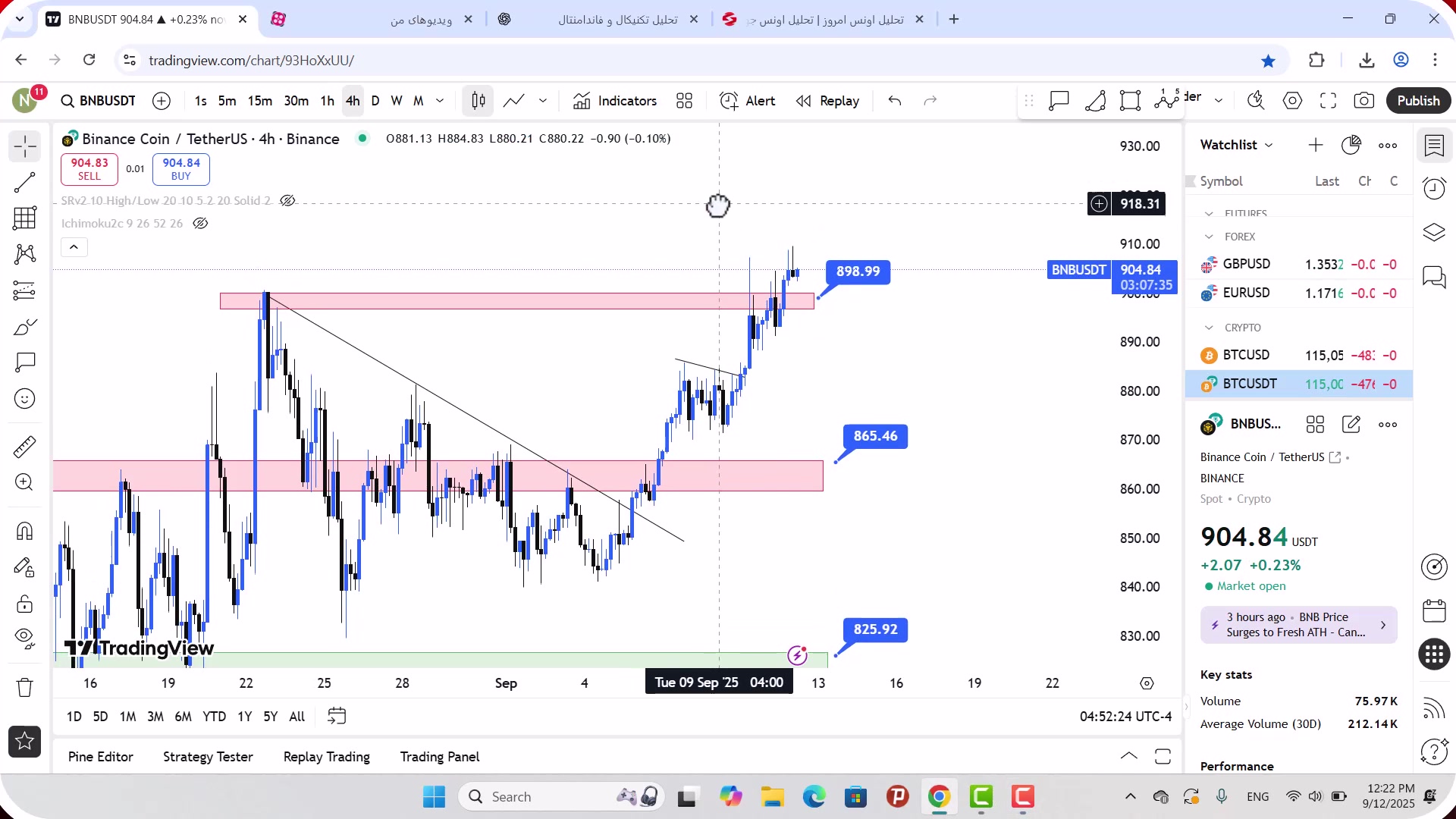Screen dimensions: 1456x819
Task: Select BTCUSD in the watchlist
Action: [x=1299, y=356]
